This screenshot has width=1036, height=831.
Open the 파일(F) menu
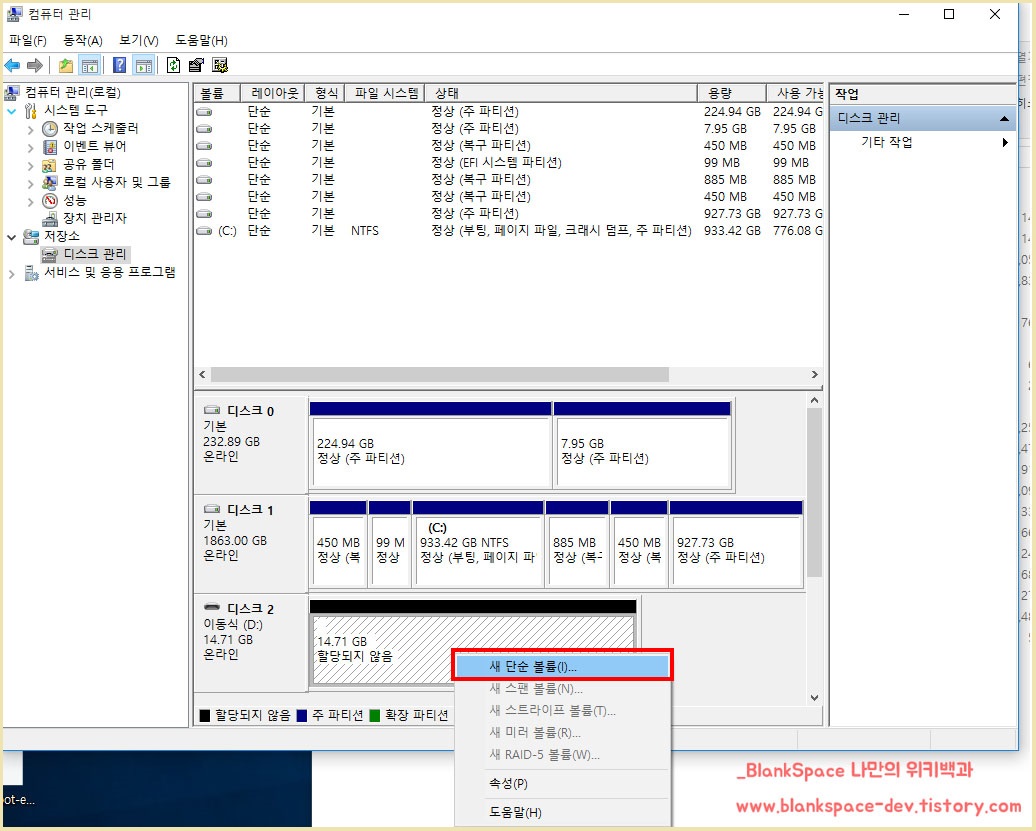(x=28, y=41)
